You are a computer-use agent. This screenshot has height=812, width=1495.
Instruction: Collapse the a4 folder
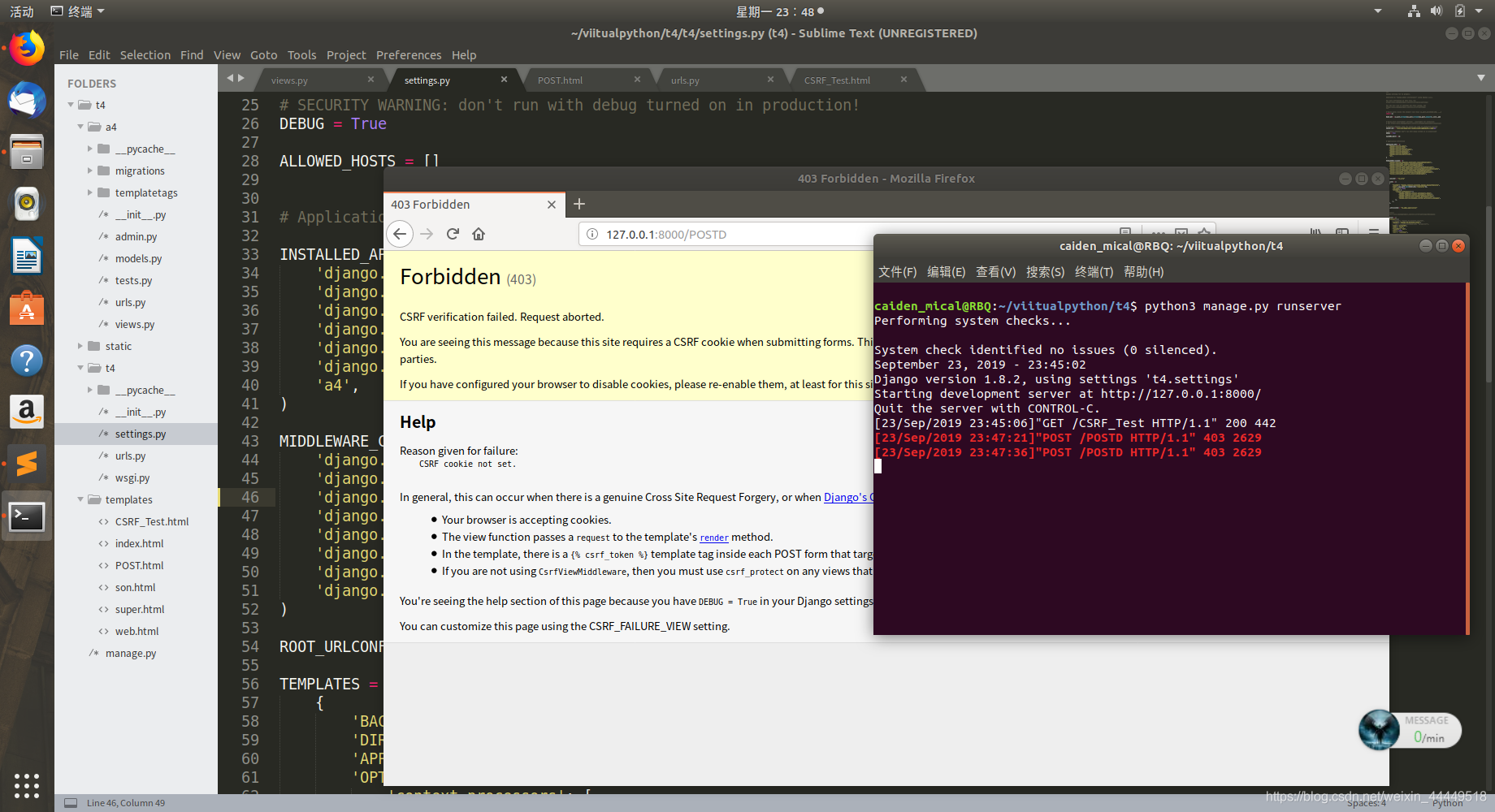(80, 127)
